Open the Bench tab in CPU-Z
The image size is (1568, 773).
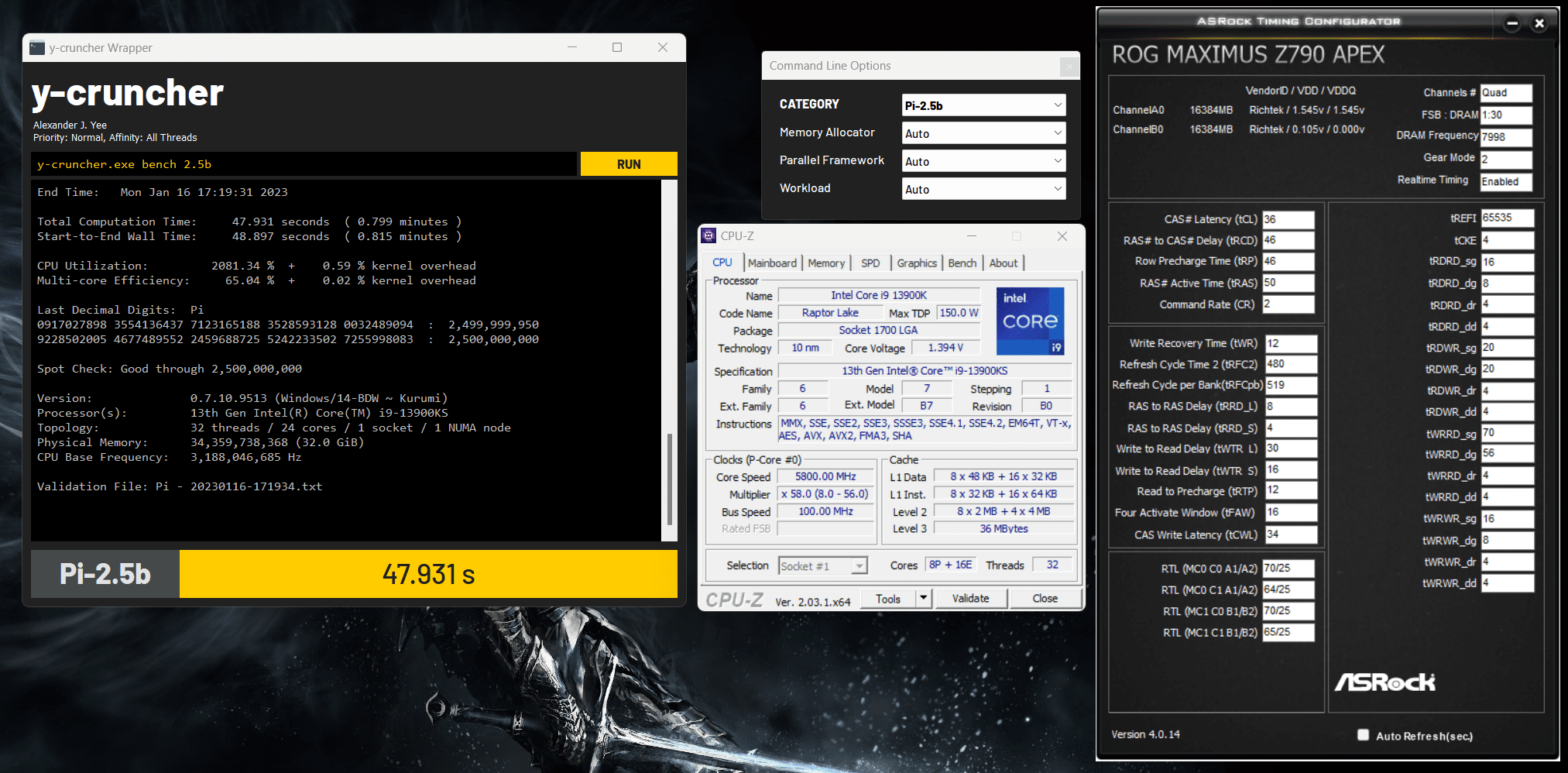coord(962,263)
